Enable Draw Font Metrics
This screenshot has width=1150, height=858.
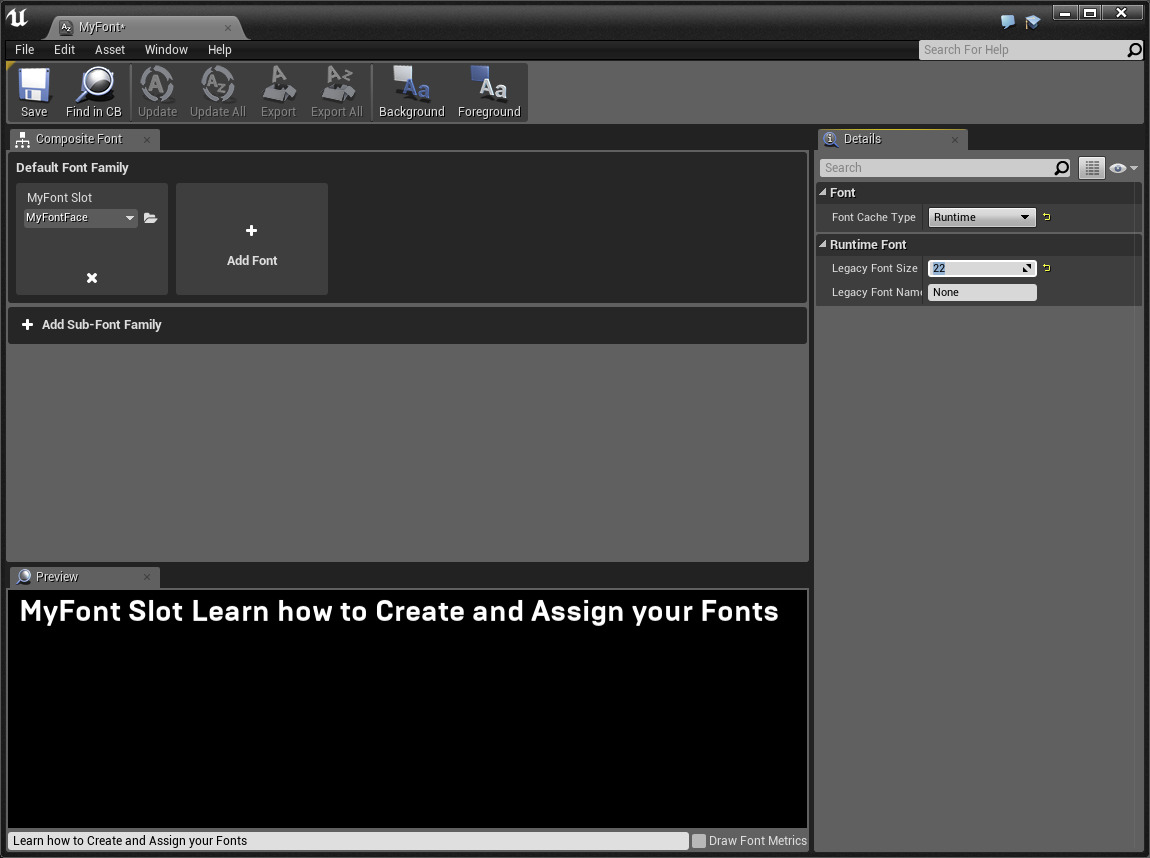click(697, 840)
